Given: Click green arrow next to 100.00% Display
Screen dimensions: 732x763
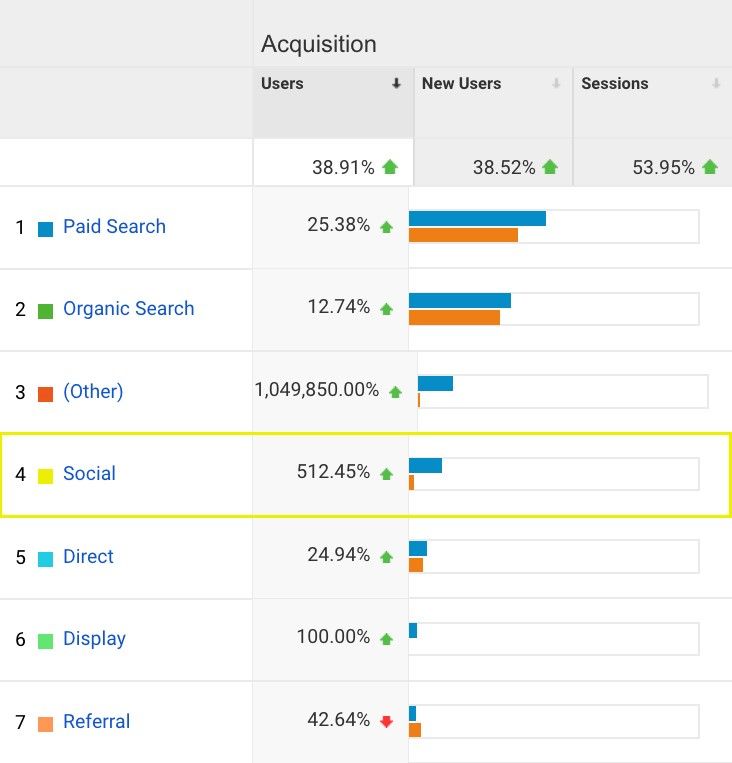Looking at the screenshot, I should [386, 639].
